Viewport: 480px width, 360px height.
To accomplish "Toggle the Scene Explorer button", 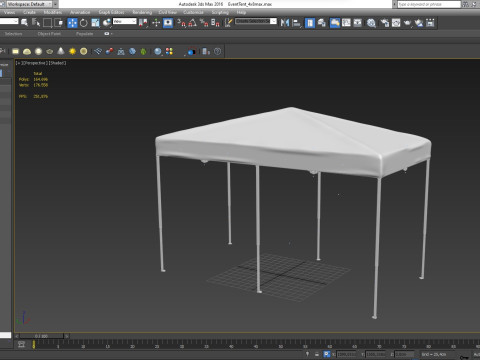I will pyautogui.click(x=310, y=23).
